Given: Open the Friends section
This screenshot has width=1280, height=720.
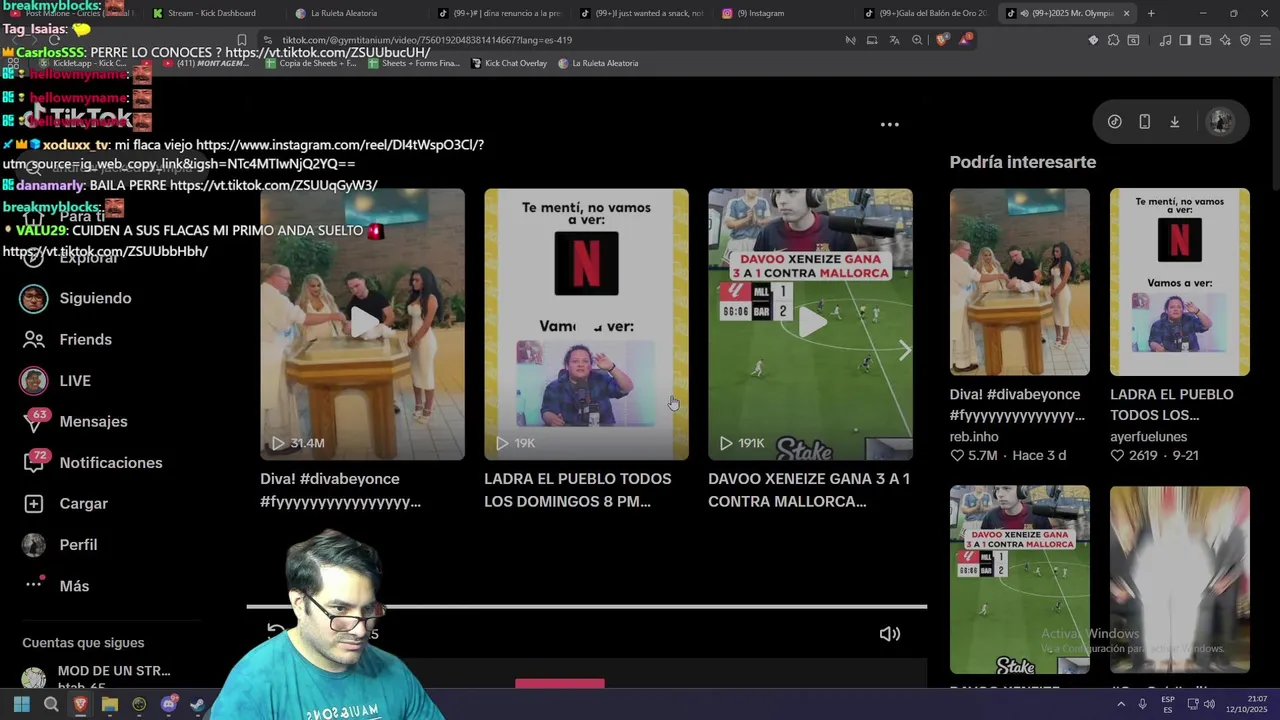Looking at the screenshot, I should coord(67,340).
